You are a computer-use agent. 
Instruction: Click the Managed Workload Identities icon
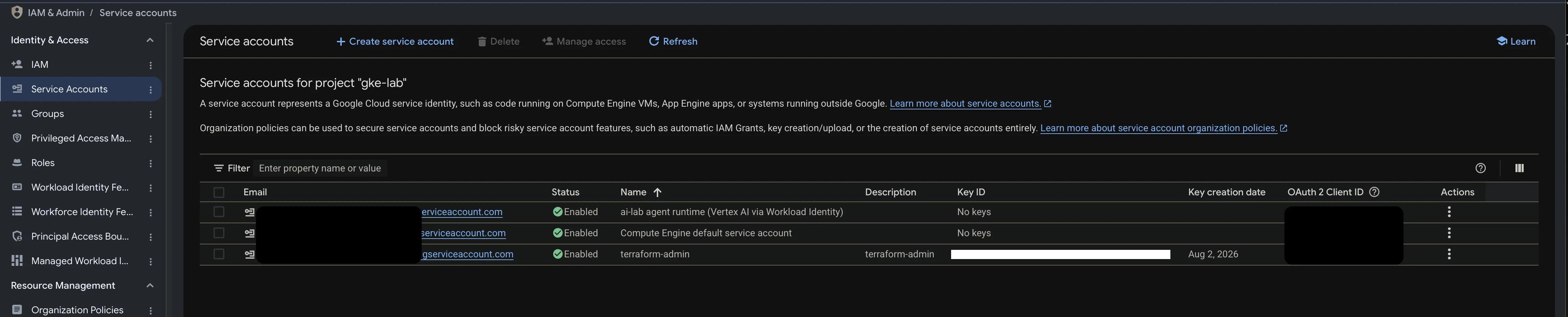pos(17,260)
